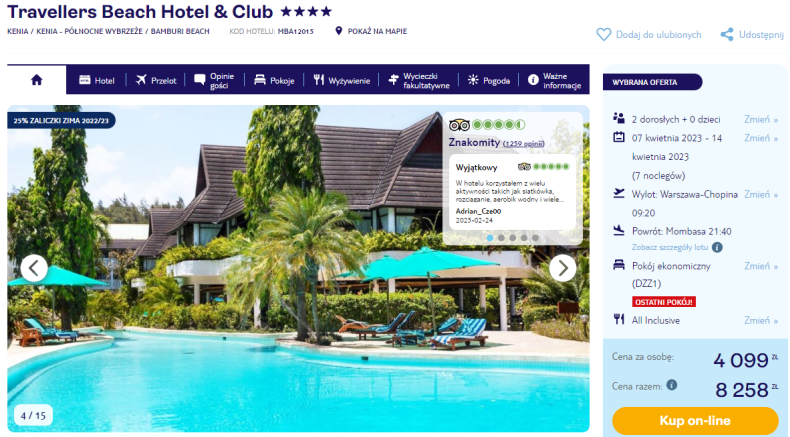Change board via Zmień next to All Inclusive
The image size is (790, 437).
tap(761, 321)
